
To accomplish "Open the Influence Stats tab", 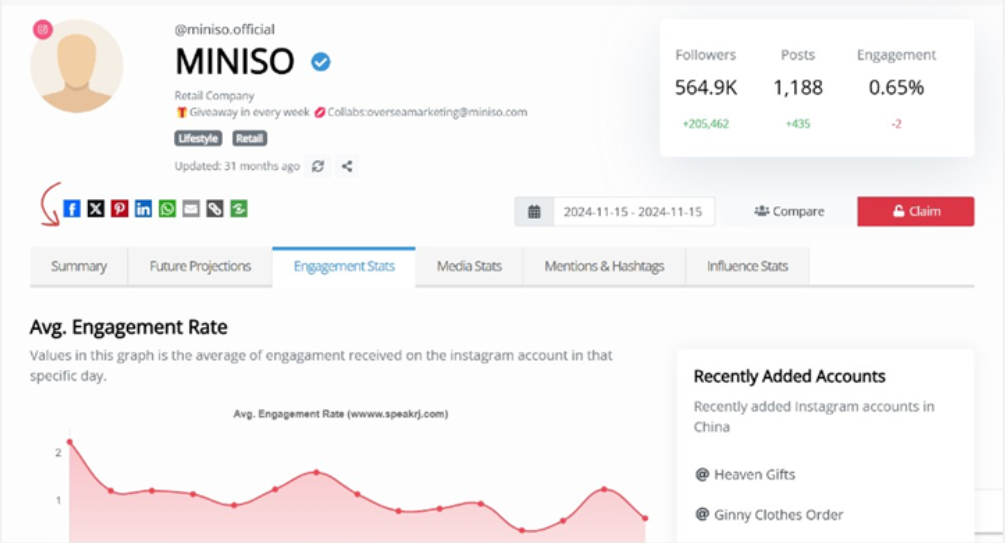I will [x=747, y=266].
